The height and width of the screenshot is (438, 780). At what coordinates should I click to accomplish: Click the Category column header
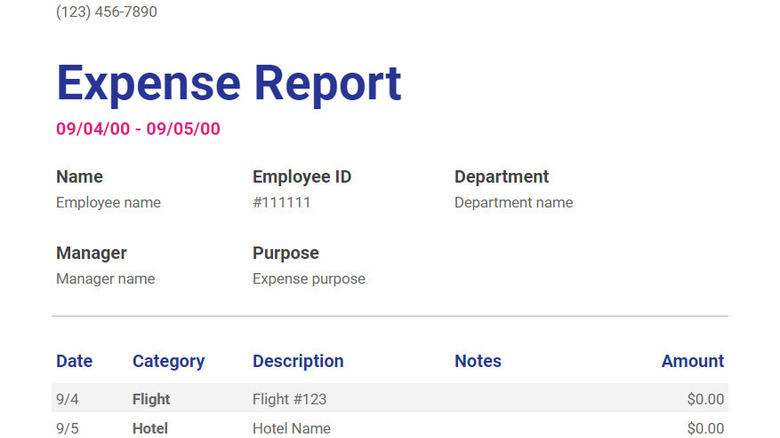coord(168,361)
